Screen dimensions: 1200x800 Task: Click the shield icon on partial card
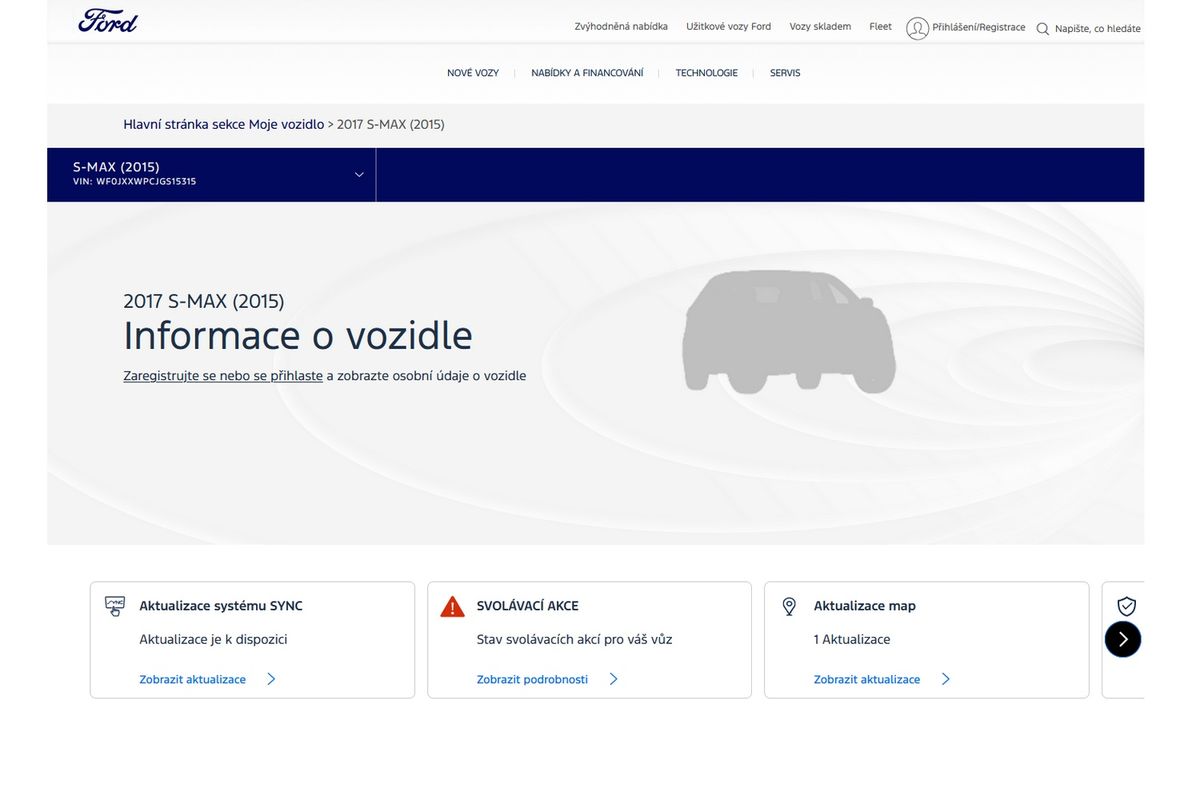click(x=1127, y=606)
